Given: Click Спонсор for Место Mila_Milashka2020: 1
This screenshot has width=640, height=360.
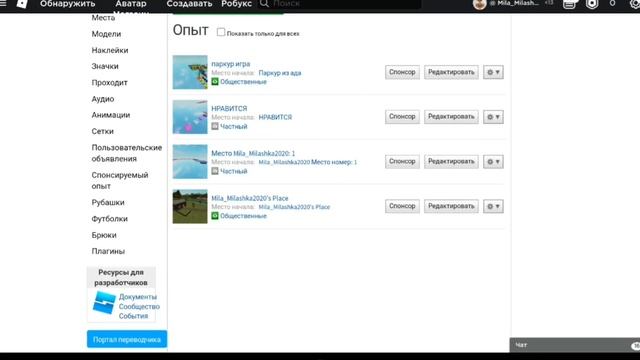Looking at the screenshot, I should (x=402, y=162).
